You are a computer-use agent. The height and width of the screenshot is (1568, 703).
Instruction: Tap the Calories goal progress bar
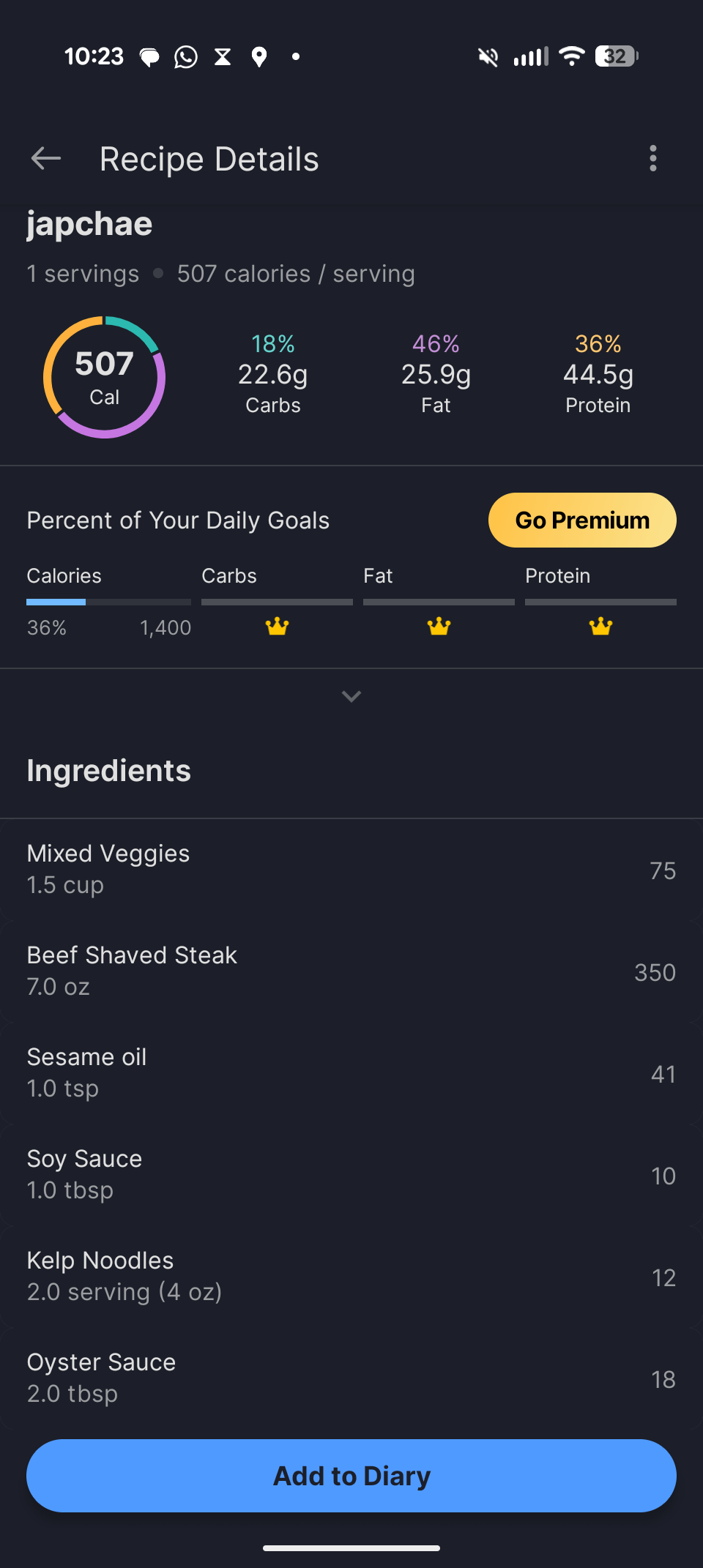(x=108, y=602)
